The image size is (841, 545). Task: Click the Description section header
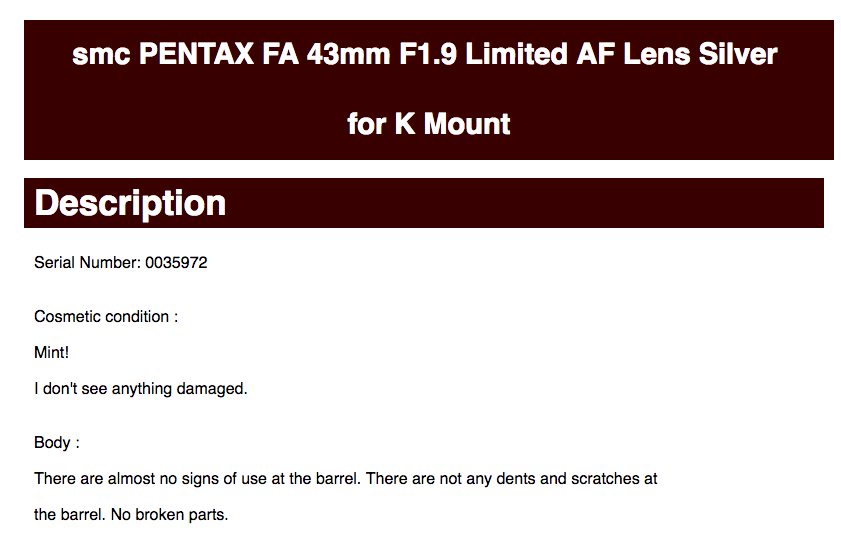130,203
